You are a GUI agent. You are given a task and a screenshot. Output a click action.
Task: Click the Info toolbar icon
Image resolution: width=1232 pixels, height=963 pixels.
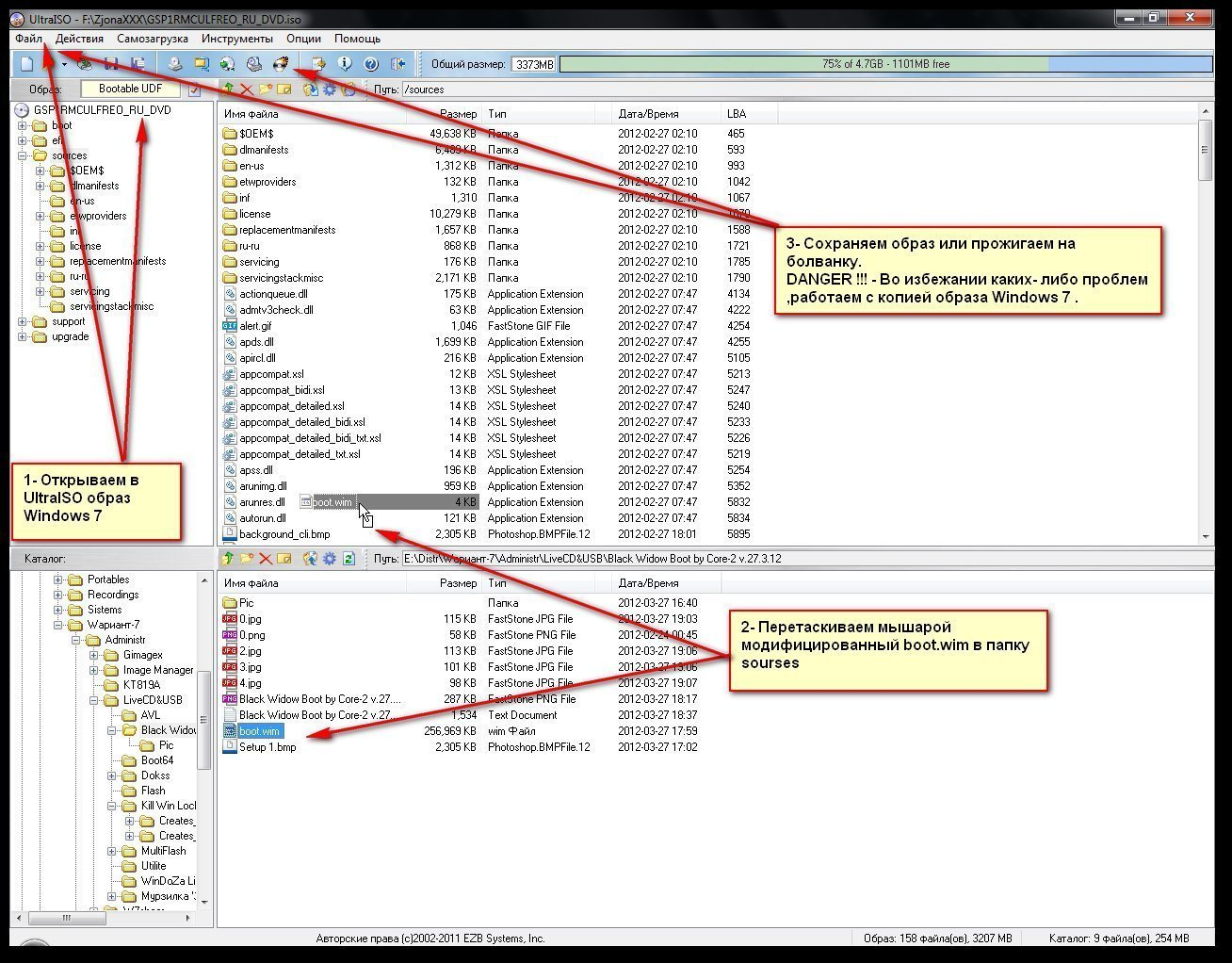(345, 64)
